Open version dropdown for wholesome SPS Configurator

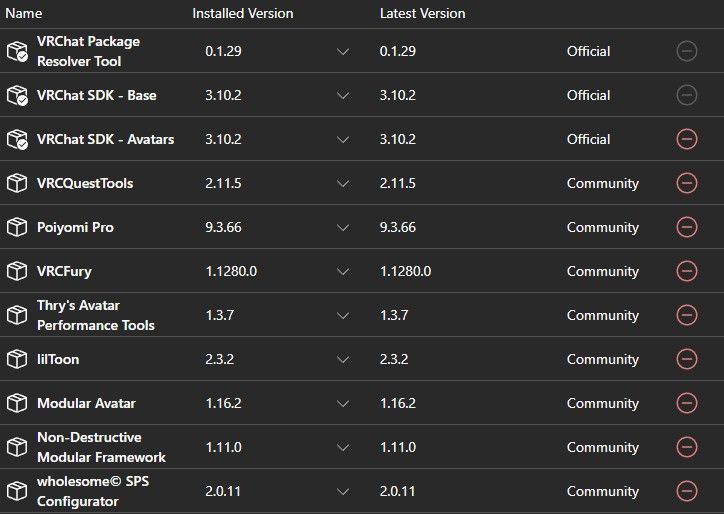pos(343,492)
